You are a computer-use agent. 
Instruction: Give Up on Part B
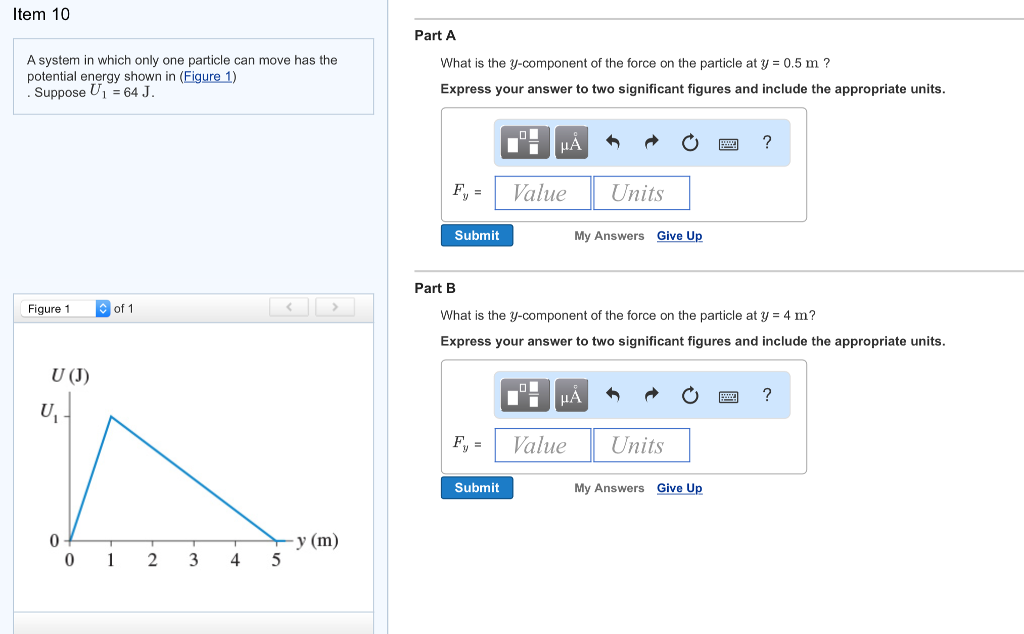tap(679, 488)
